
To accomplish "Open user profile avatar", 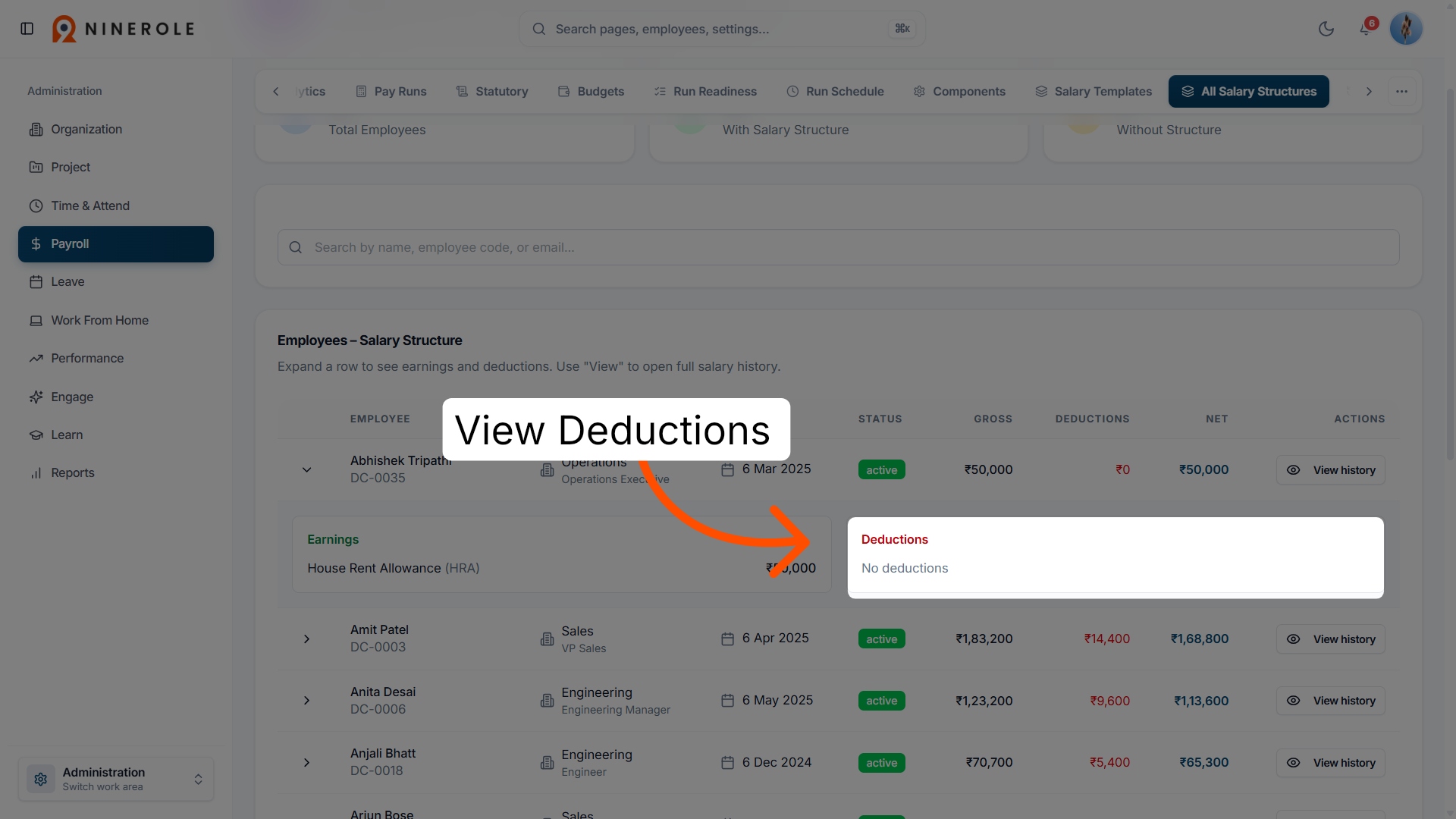I will coord(1406,29).
